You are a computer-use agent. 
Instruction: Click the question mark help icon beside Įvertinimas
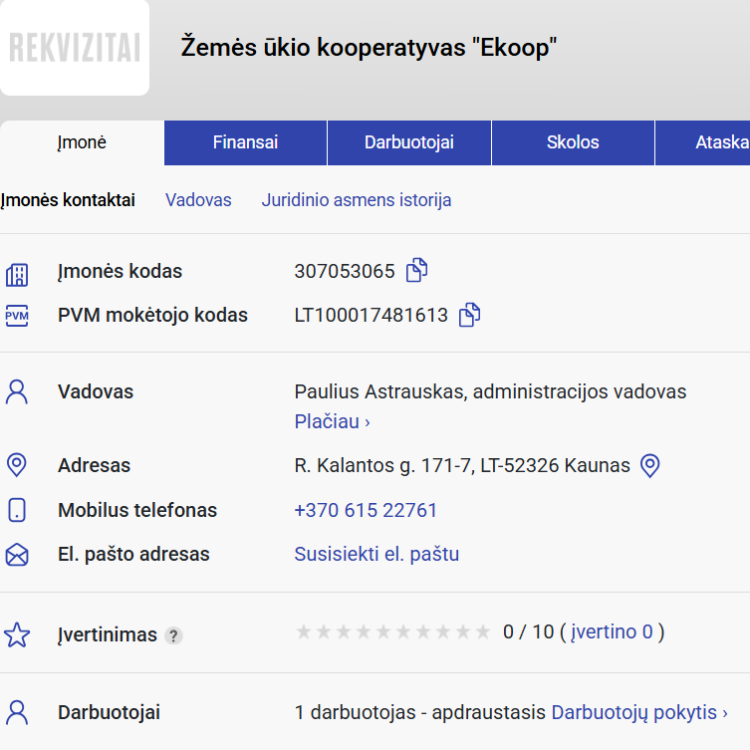coord(173,636)
